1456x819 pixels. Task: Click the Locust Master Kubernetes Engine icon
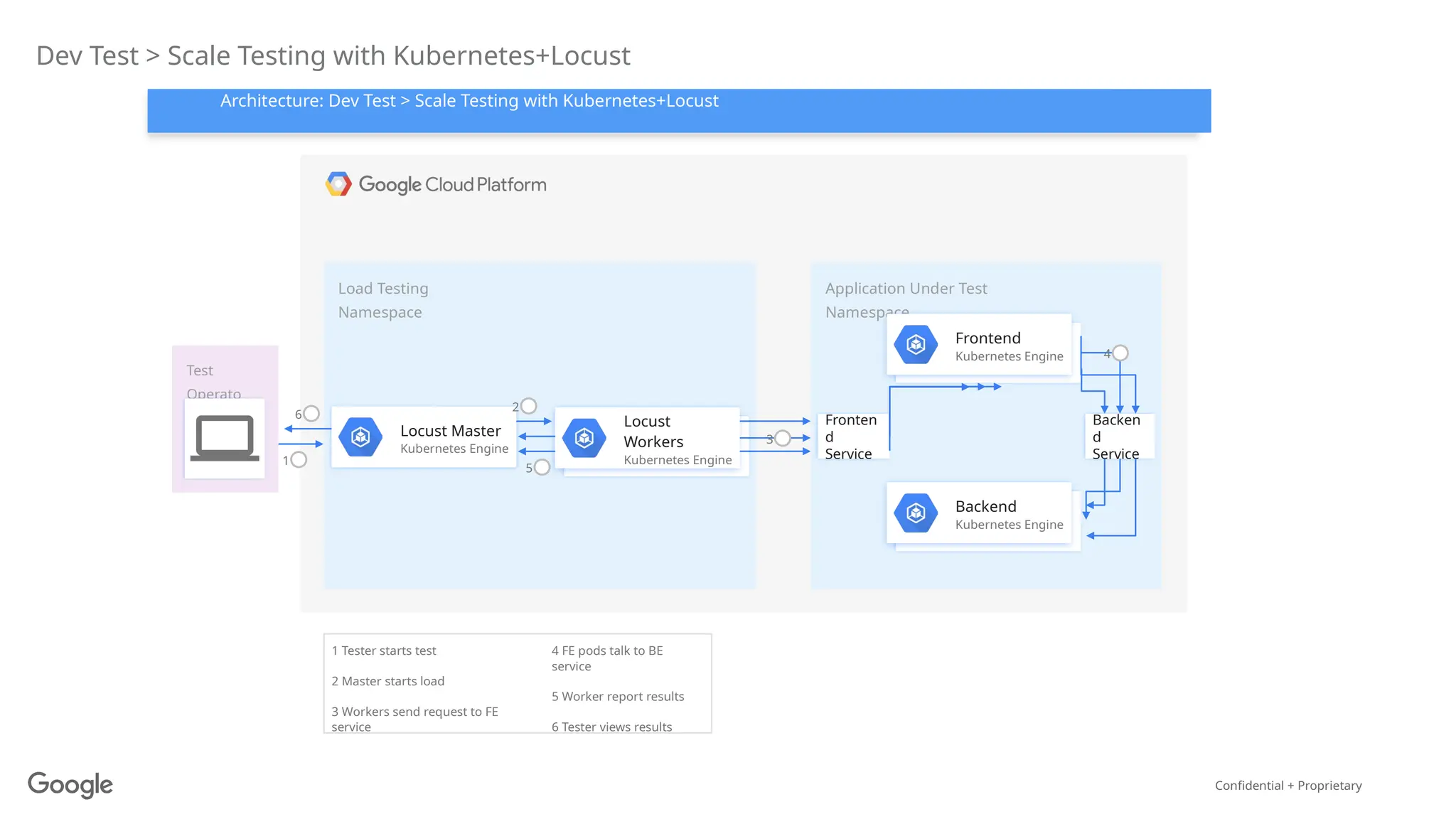click(361, 437)
